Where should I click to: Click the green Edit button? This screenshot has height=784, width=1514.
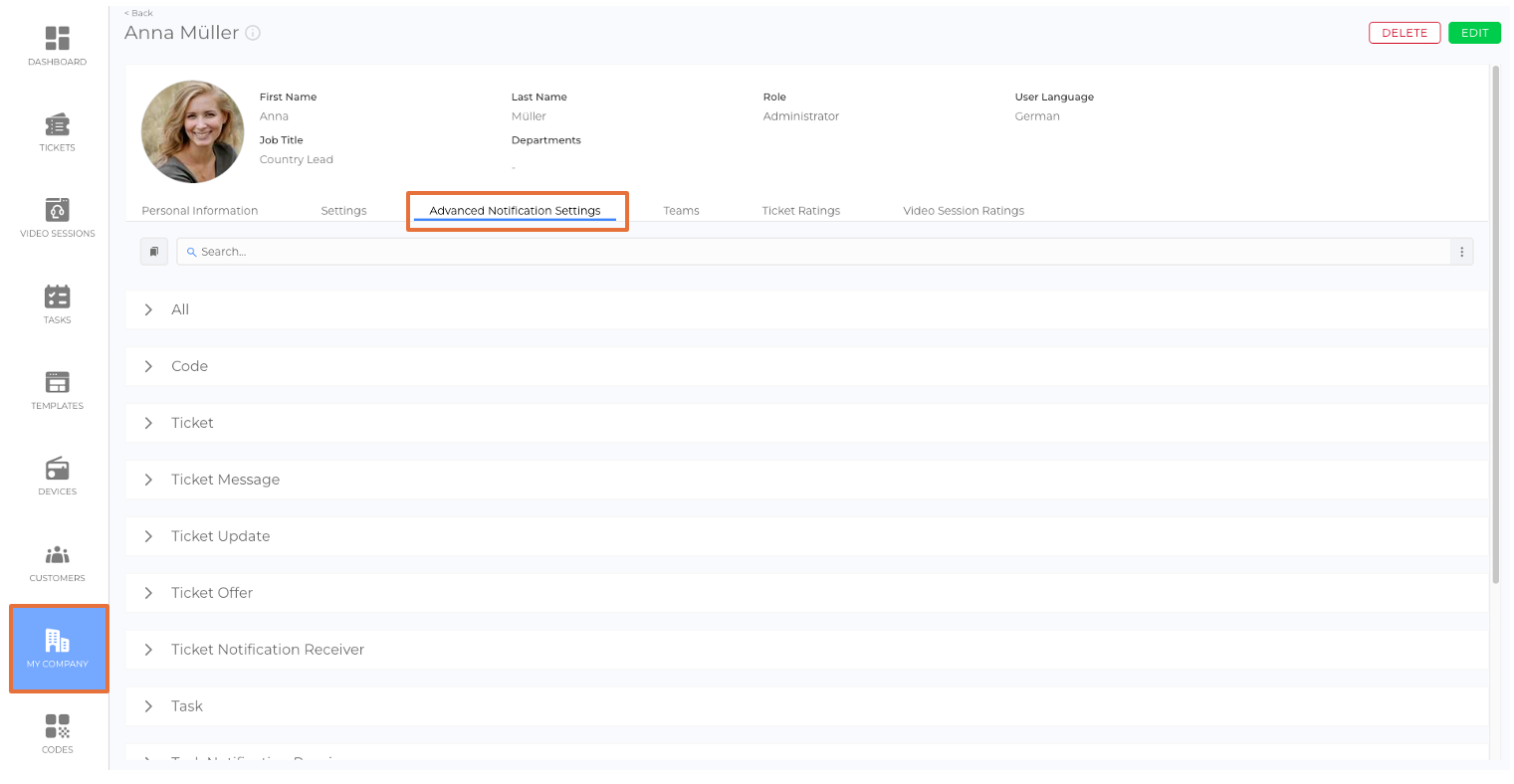point(1474,33)
